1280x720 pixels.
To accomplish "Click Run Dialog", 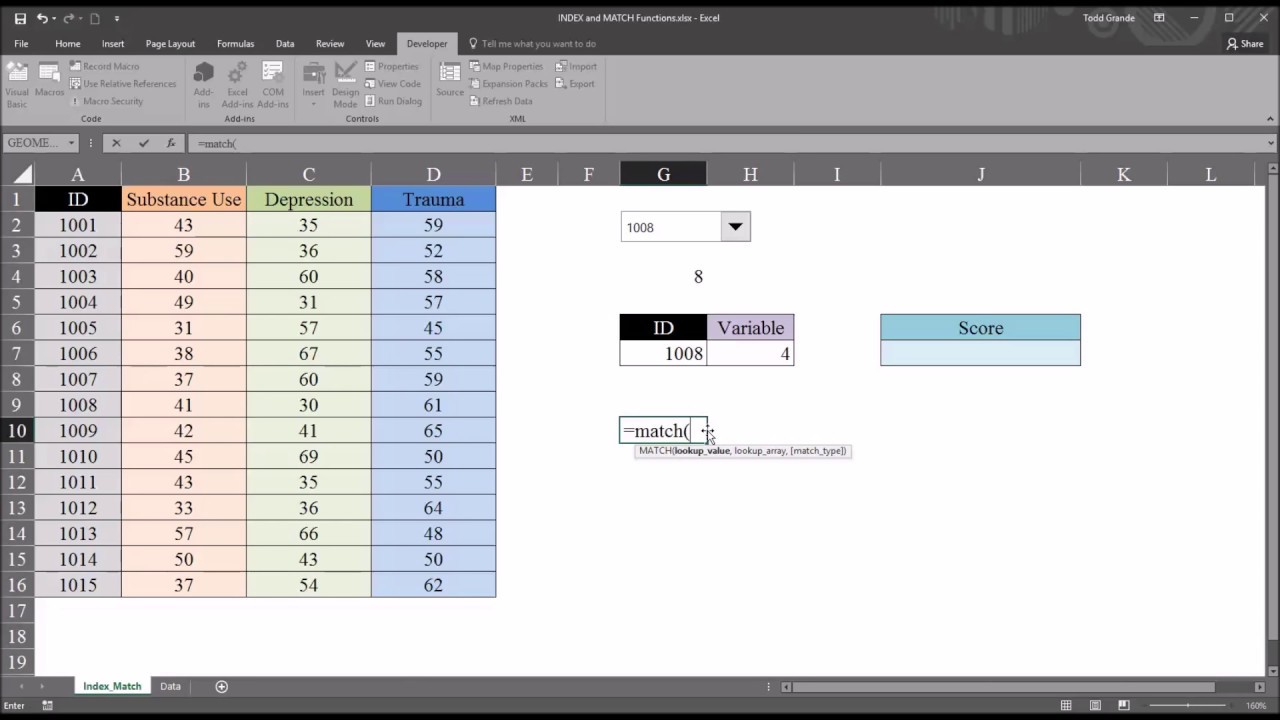I will pyautogui.click(x=393, y=101).
